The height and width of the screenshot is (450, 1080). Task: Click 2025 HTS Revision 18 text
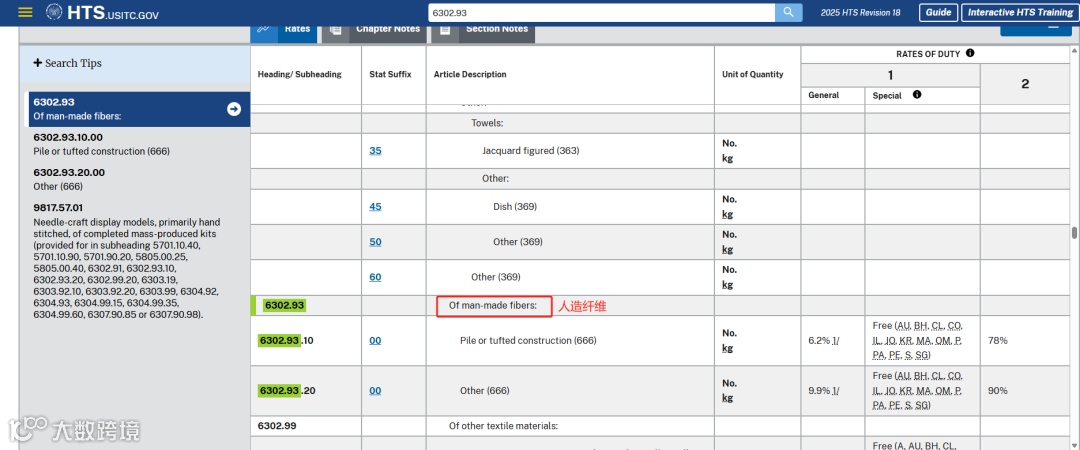coord(860,12)
